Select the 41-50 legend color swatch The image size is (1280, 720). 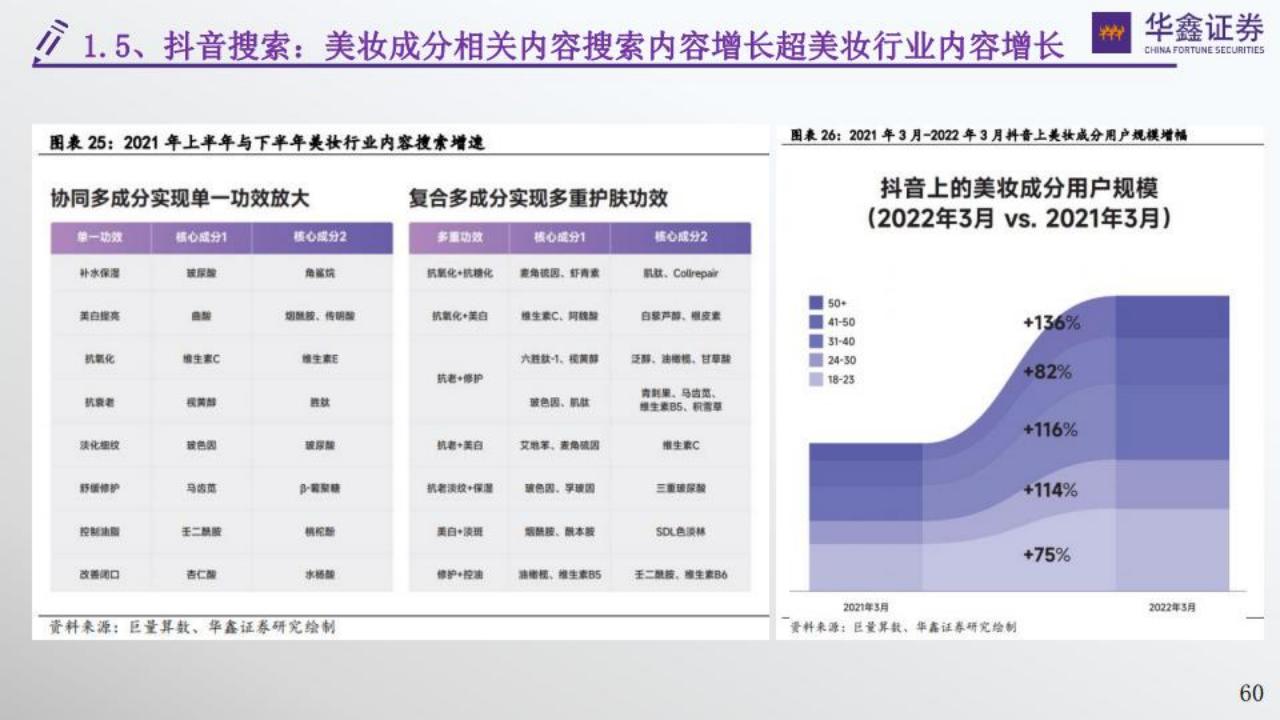click(816, 322)
